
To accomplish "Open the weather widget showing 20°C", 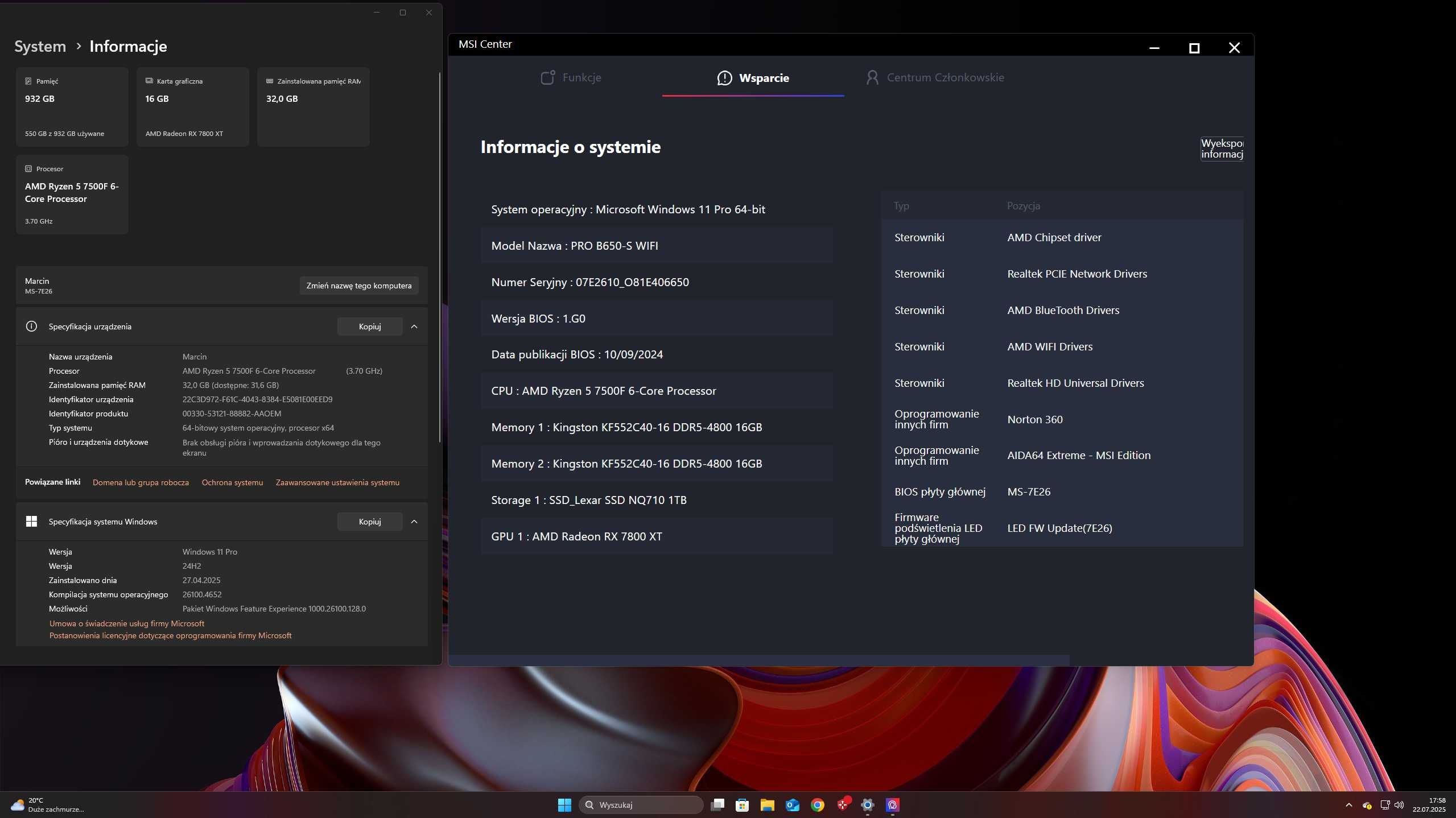I will tap(47, 805).
